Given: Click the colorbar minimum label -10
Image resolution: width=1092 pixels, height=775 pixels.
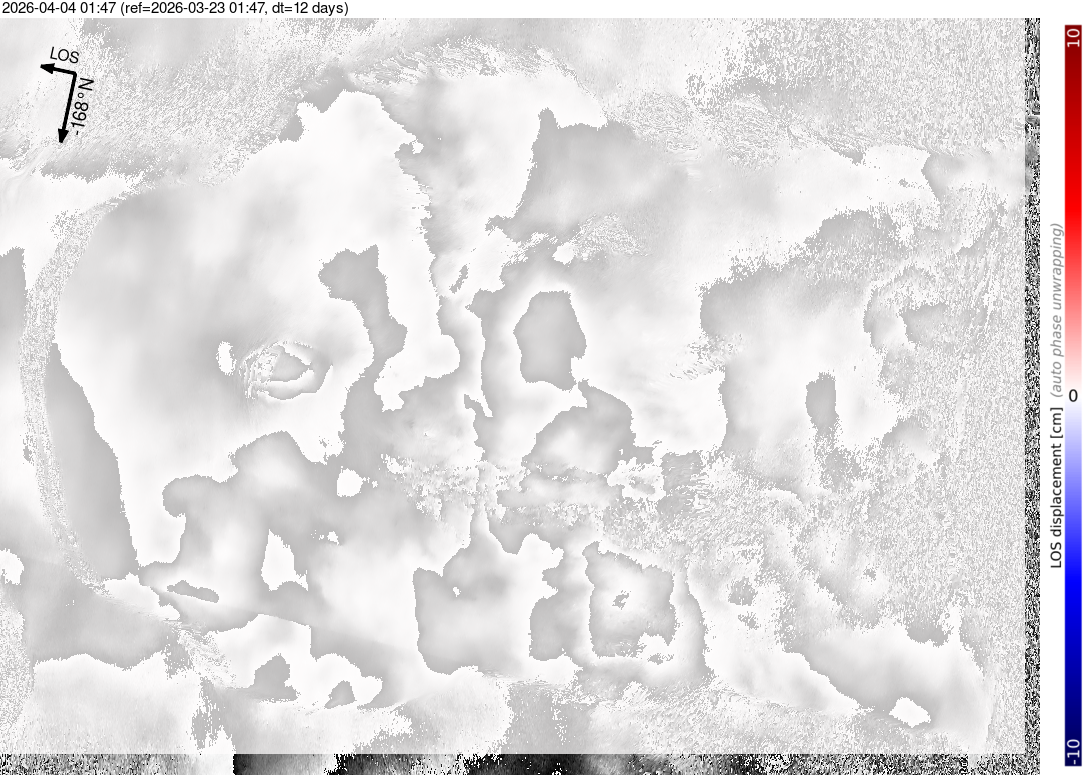Looking at the screenshot, I should coord(1073,750).
